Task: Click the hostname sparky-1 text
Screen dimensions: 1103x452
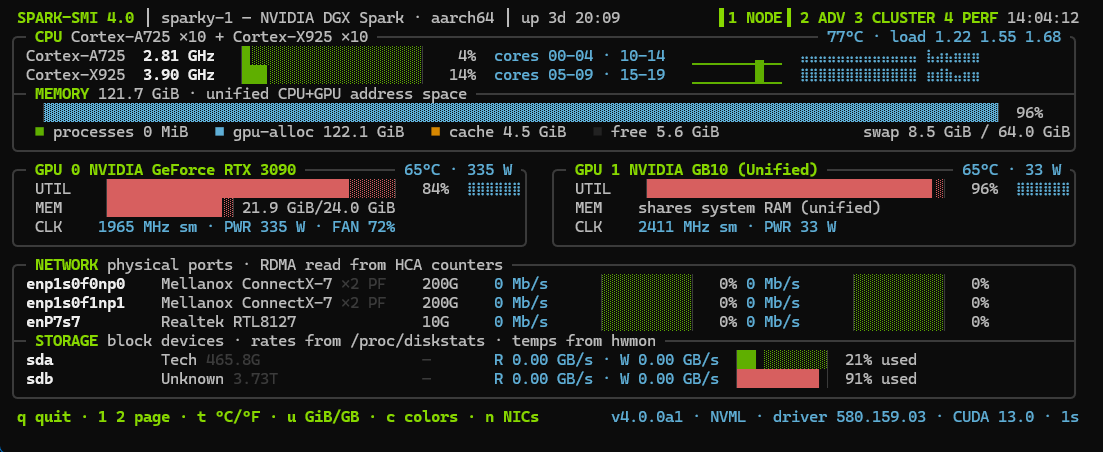Action: coord(196,18)
